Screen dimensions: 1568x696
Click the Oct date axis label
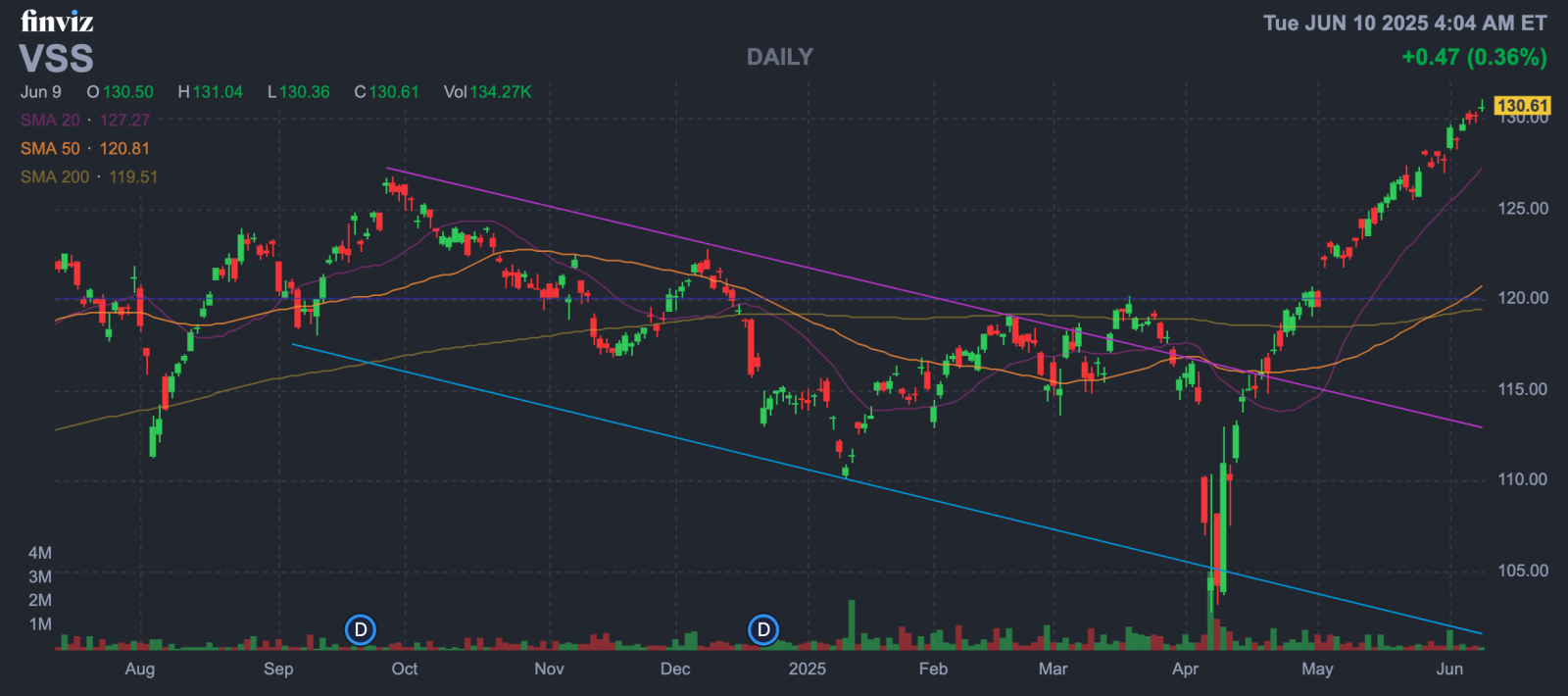pos(405,669)
